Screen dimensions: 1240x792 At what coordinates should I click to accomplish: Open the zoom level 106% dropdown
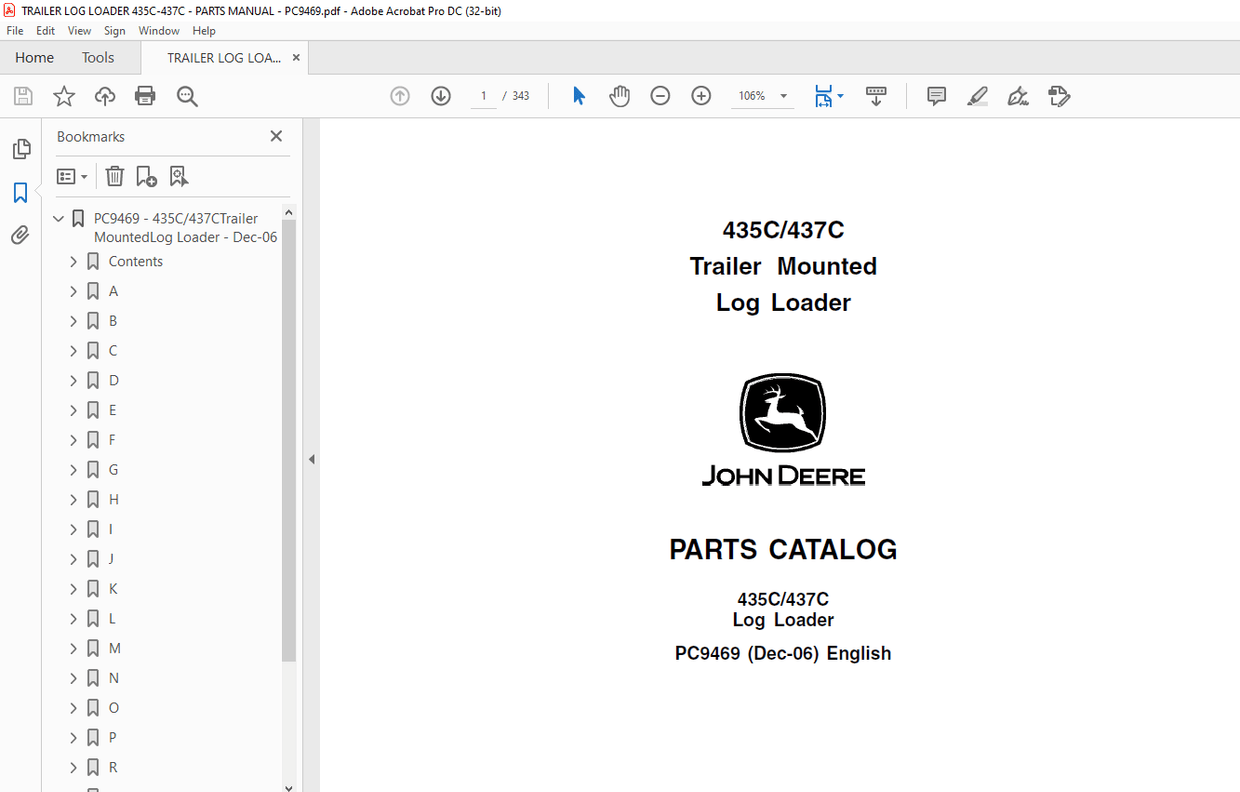pos(784,96)
